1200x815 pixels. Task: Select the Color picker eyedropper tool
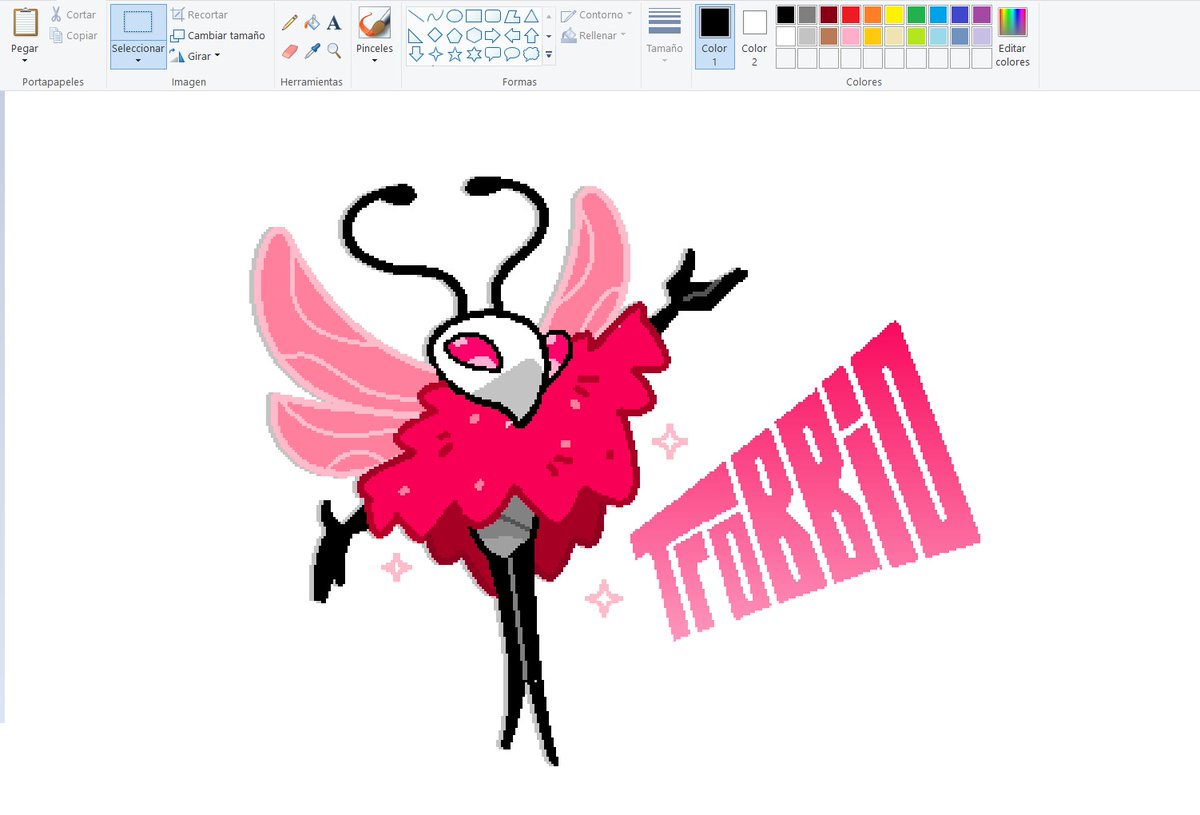[312, 49]
